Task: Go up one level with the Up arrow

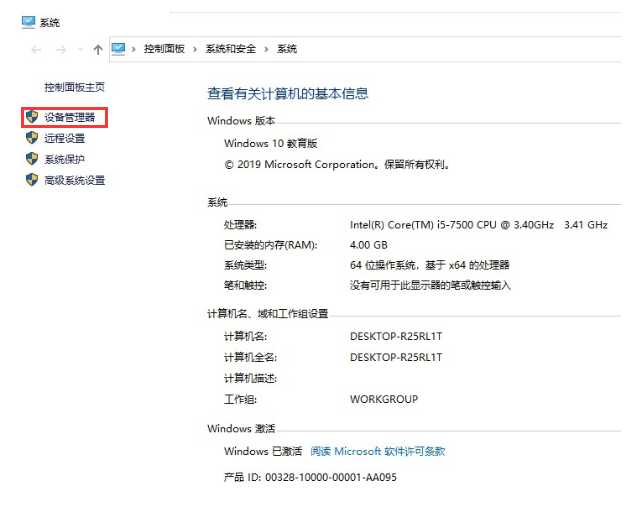Action: tap(97, 49)
